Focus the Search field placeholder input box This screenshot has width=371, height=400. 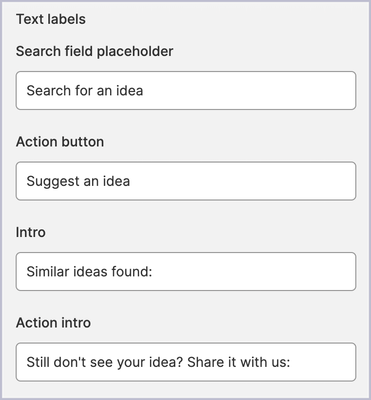pos(186,90)
